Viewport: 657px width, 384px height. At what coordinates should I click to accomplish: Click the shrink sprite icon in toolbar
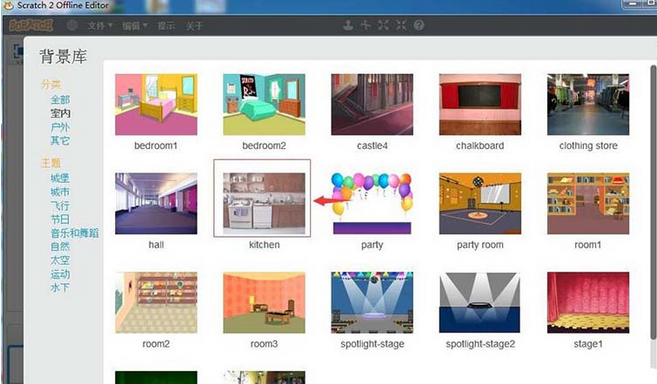[x=401, y=25]
